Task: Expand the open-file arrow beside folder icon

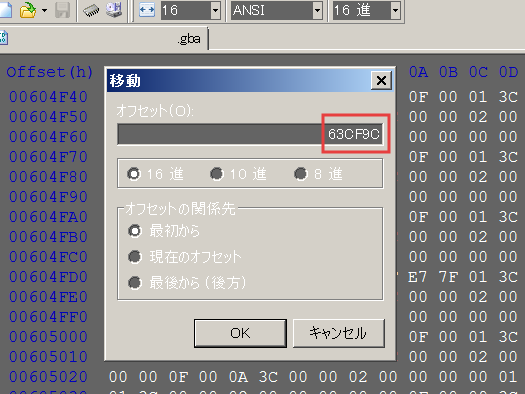Action: (x=44, y=10)
